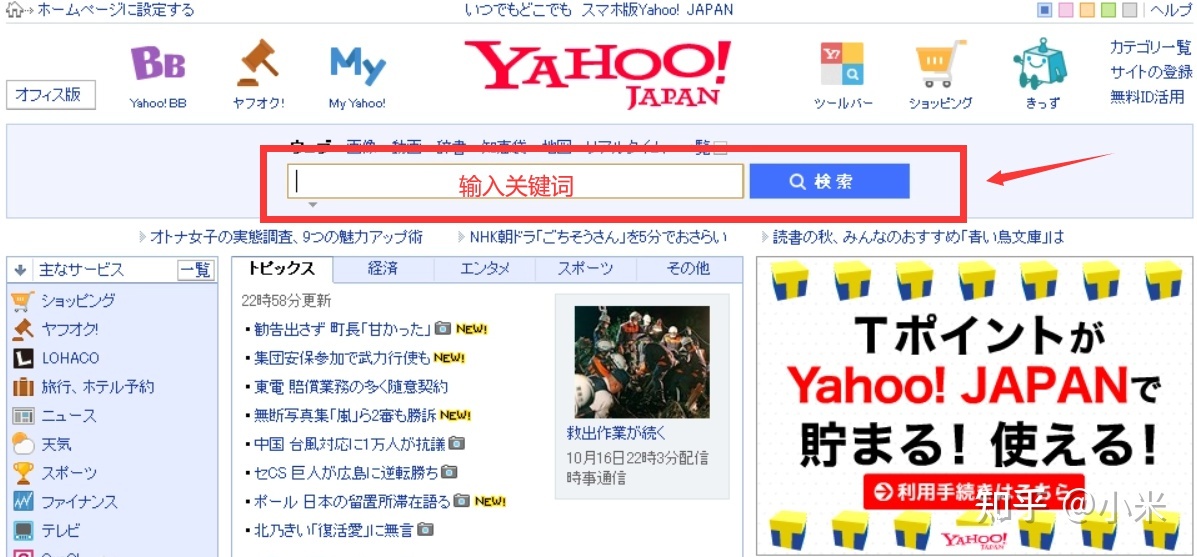Switch to the 経済 tab

point(383,269)
